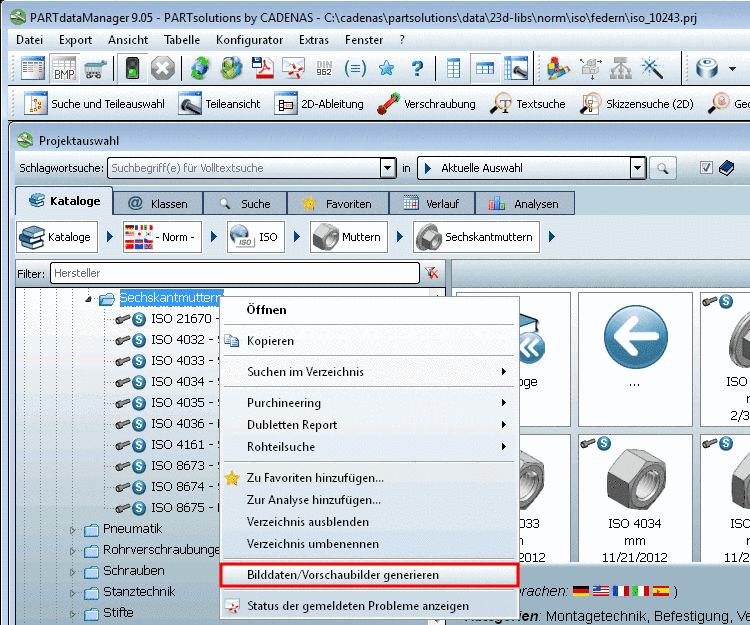Click the traffic light status icon

[132, 68]
